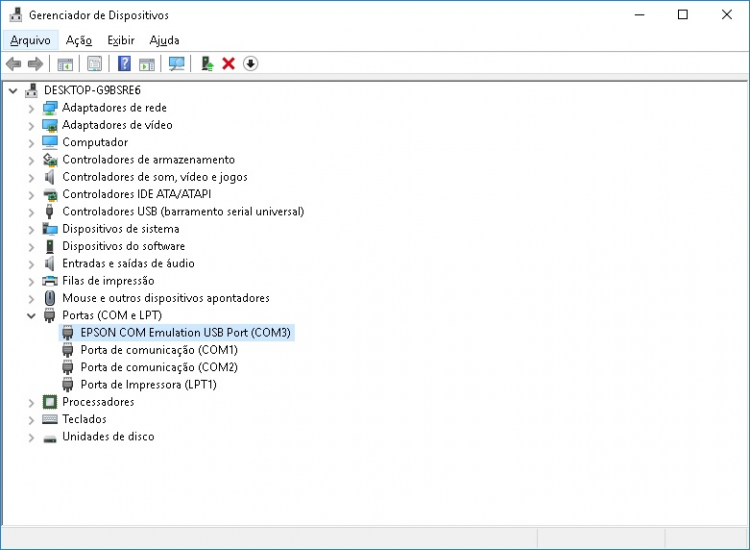
Task: Click the DESKTOP-G9BSRE6 computer icon
Action: [x=32, y=90]
